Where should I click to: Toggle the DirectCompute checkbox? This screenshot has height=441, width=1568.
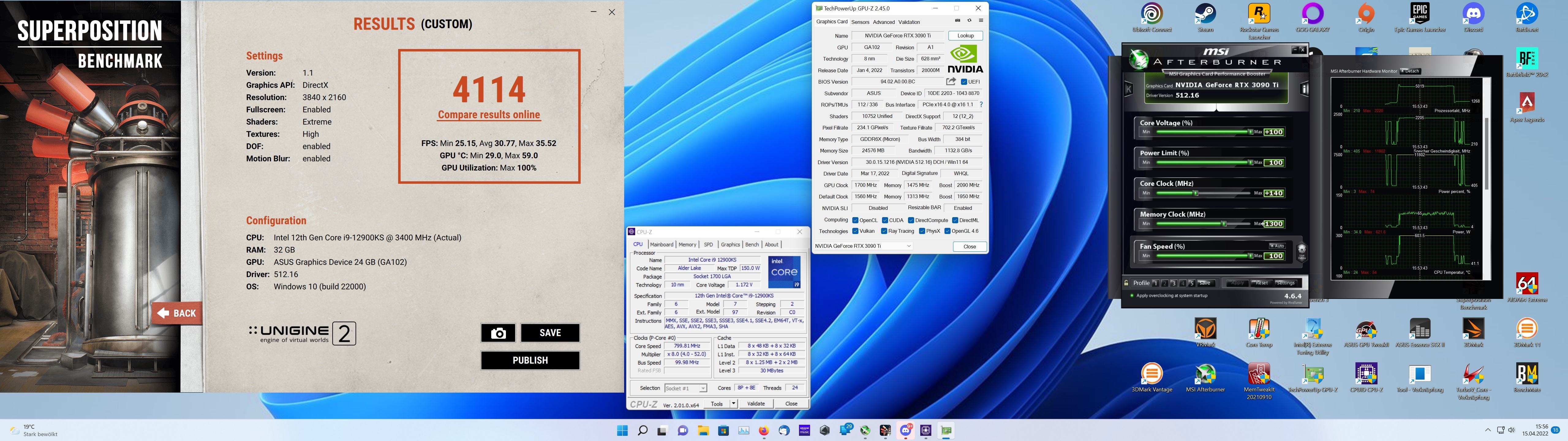(910, 220)
